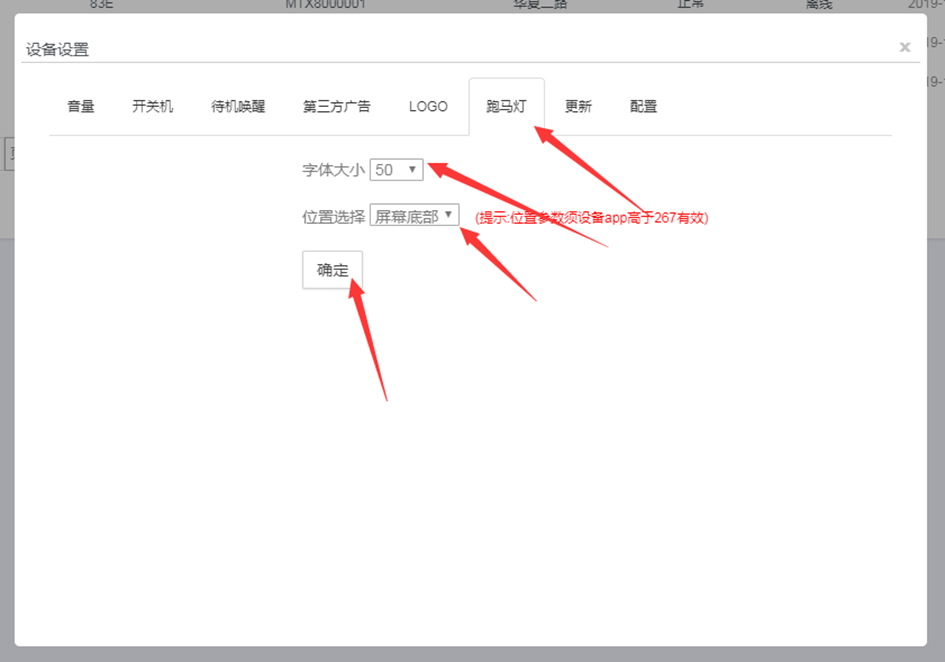Go to the 第三方广告 tab
Viewport: 945px width, 662px height.
[x=337, y=106]
